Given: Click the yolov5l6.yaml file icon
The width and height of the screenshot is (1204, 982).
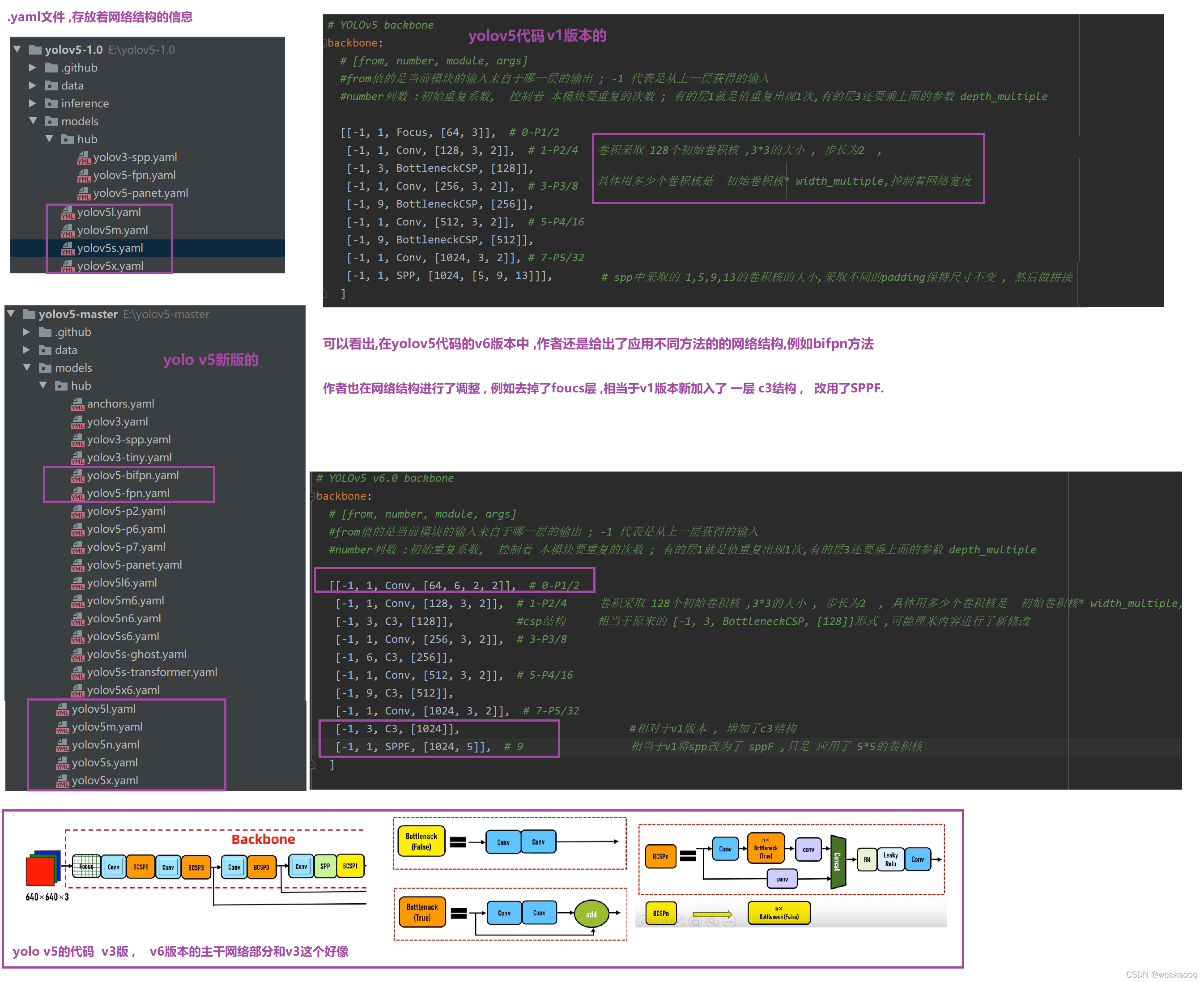Looking at the screenshot, I should (x=77, y=583).
